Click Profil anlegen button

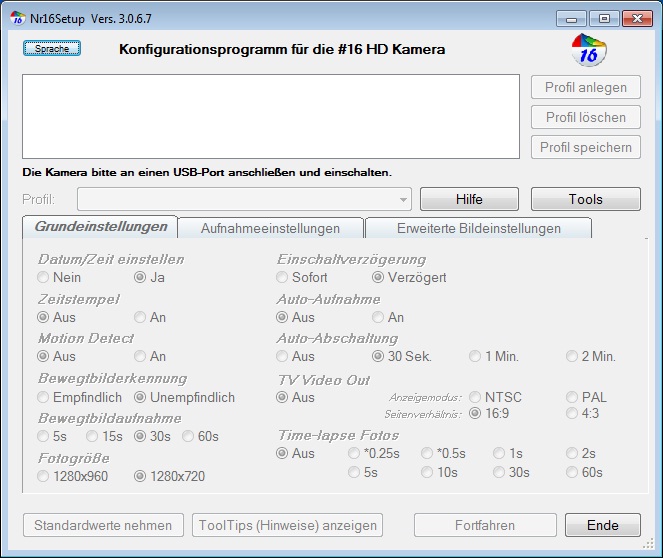[586, 88]
